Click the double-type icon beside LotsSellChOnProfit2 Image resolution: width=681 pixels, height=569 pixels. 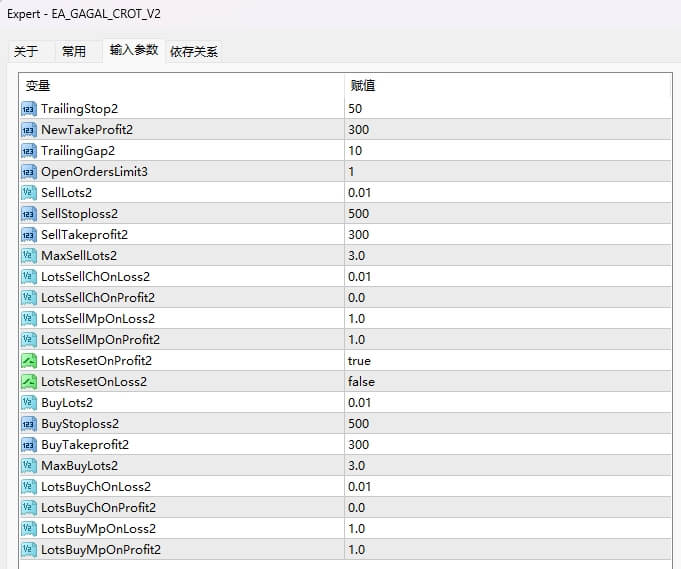pyautogui.click(x=29, y=298)
